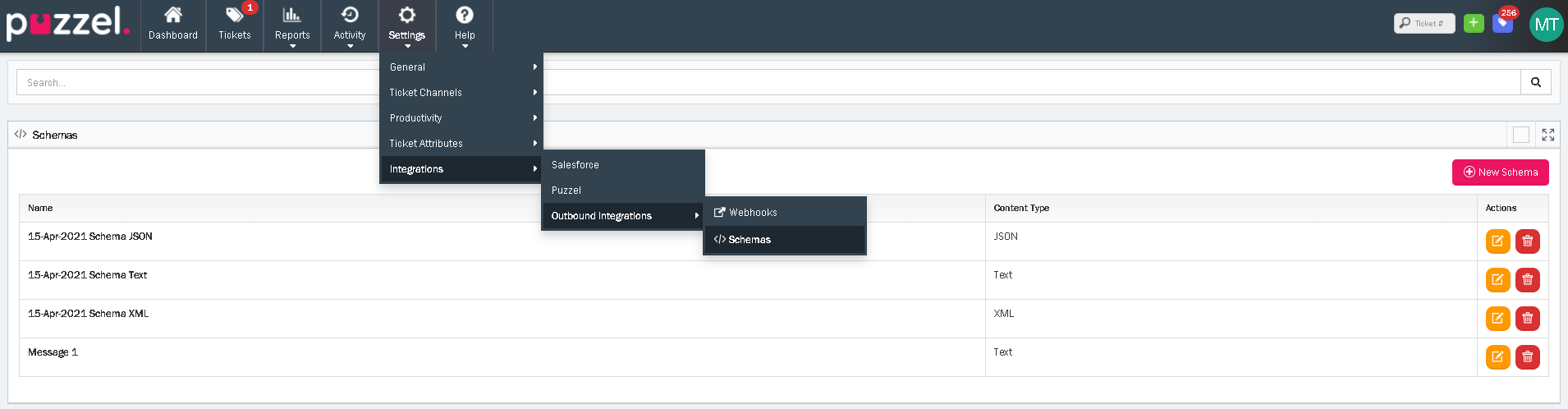Image resolution: width=1568 pixels, height=409 pixels.
Task: Delete the 15-Apr-2021 Schema Text row
Action: (x=1527, y=280)
